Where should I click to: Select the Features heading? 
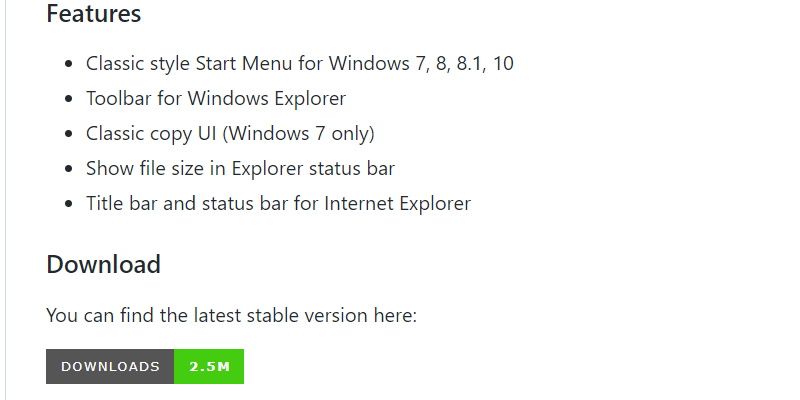(x=93, y=13)
